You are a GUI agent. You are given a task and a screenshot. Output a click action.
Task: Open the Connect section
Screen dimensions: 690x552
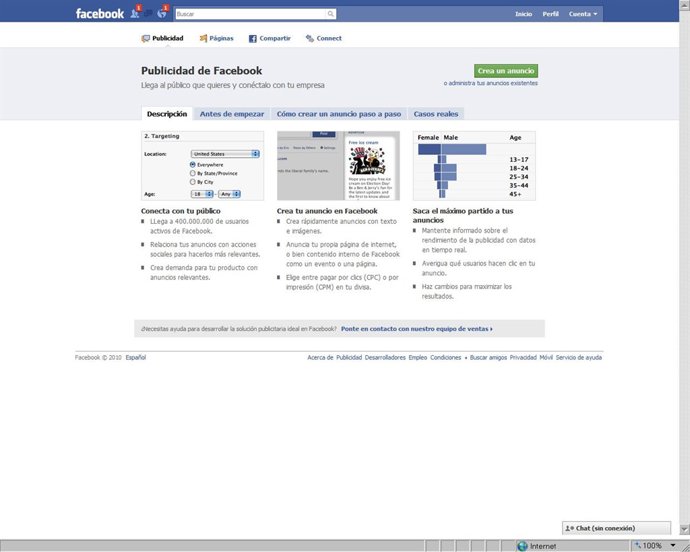click(329, 38)
